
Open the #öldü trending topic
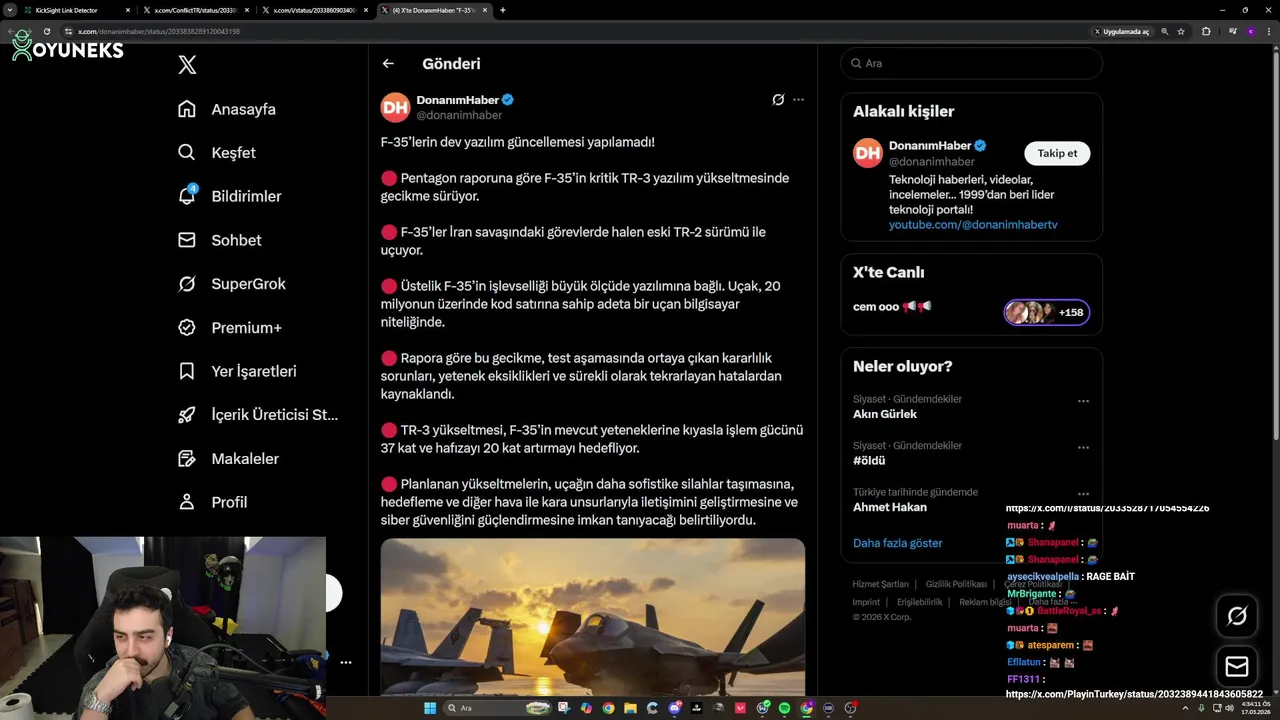point(869,461)
